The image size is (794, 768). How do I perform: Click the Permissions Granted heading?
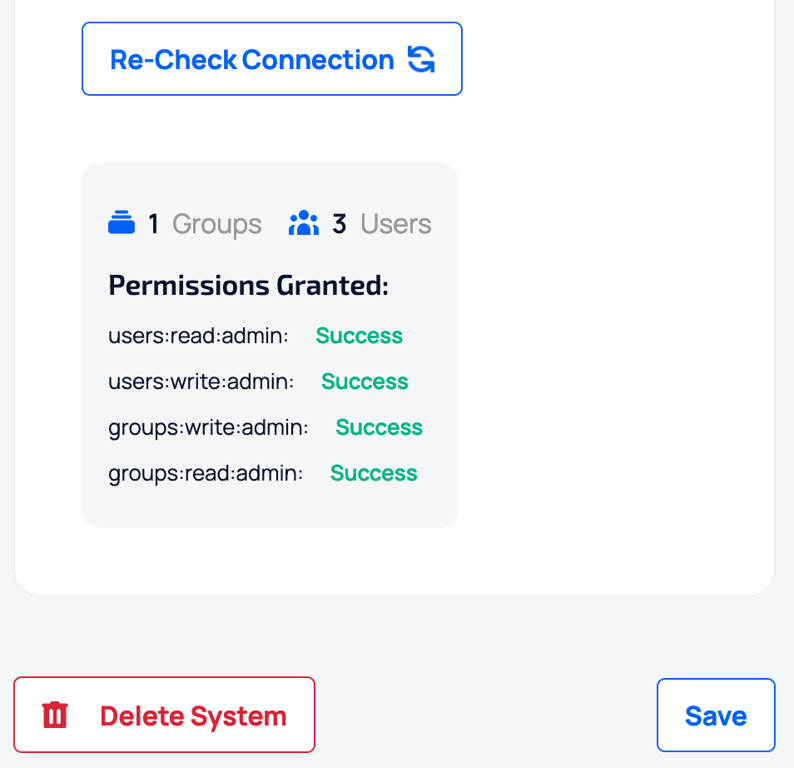[249, 286]
